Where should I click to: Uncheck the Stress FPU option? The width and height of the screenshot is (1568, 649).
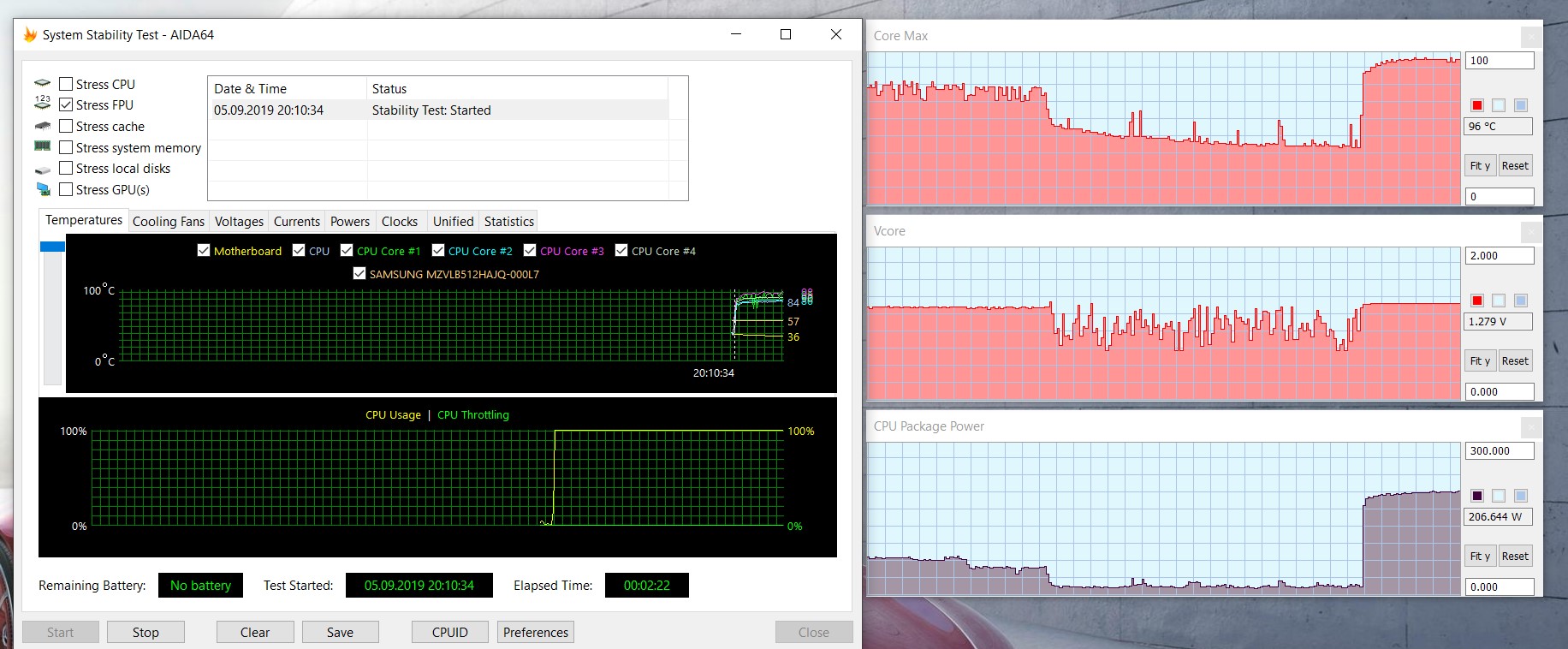pyautogui.click(x=66, y=104)
